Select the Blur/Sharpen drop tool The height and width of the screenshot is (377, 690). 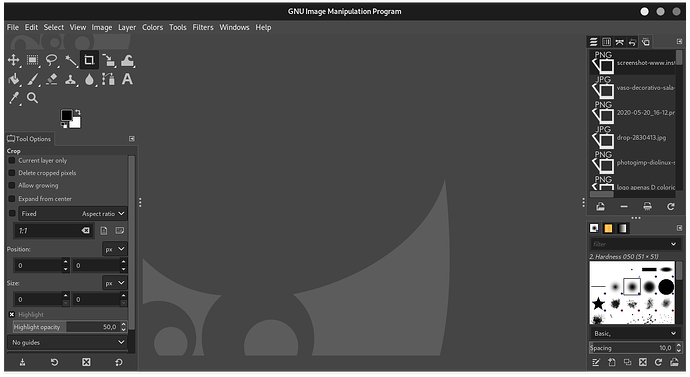(89, 79)
